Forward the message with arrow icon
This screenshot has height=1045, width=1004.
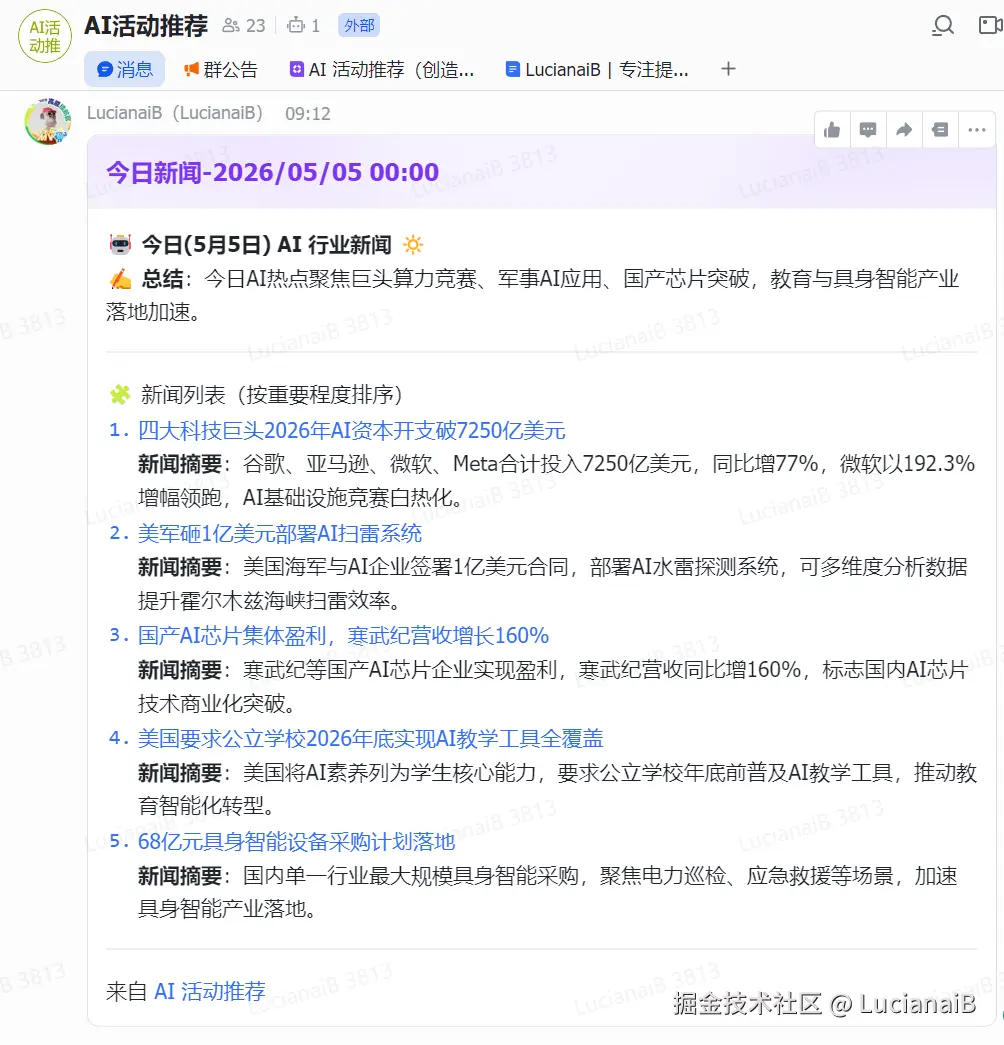(x=904, y=130)
